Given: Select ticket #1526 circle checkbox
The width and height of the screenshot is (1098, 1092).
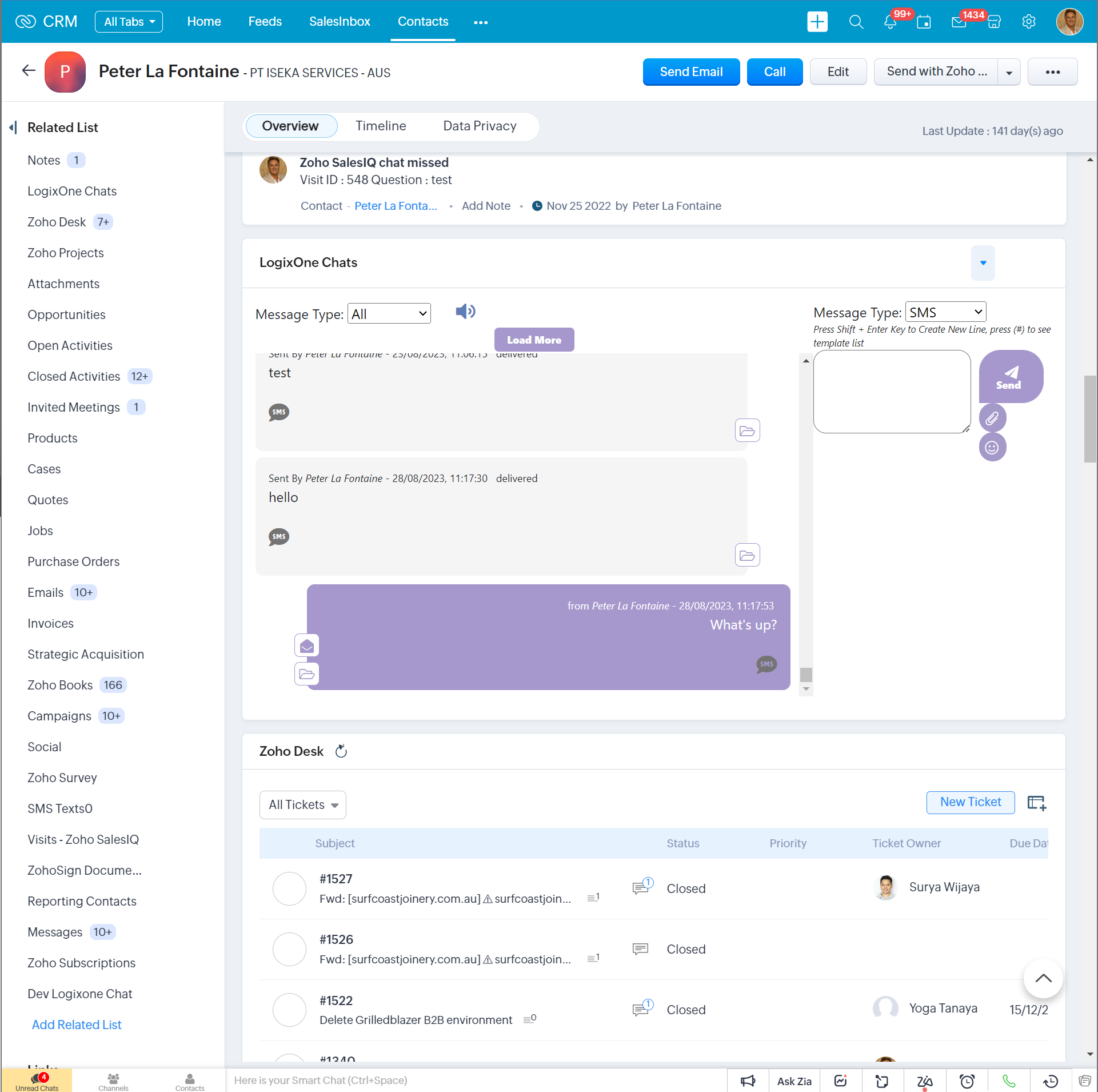Looking at the screenshot, I should point(289,948).
